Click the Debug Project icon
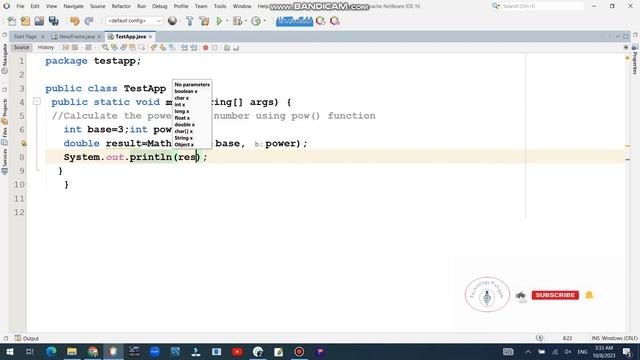The image size is (640, 360). (237, 21)
